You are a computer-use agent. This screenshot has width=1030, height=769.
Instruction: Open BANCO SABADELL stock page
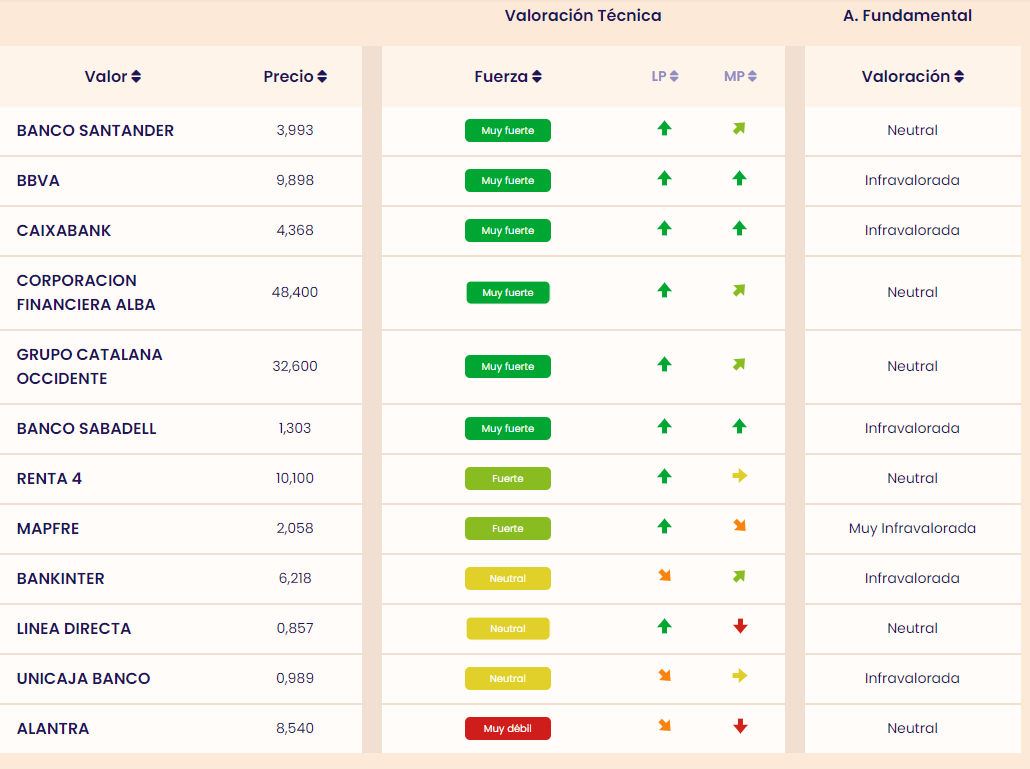[87, 429]
